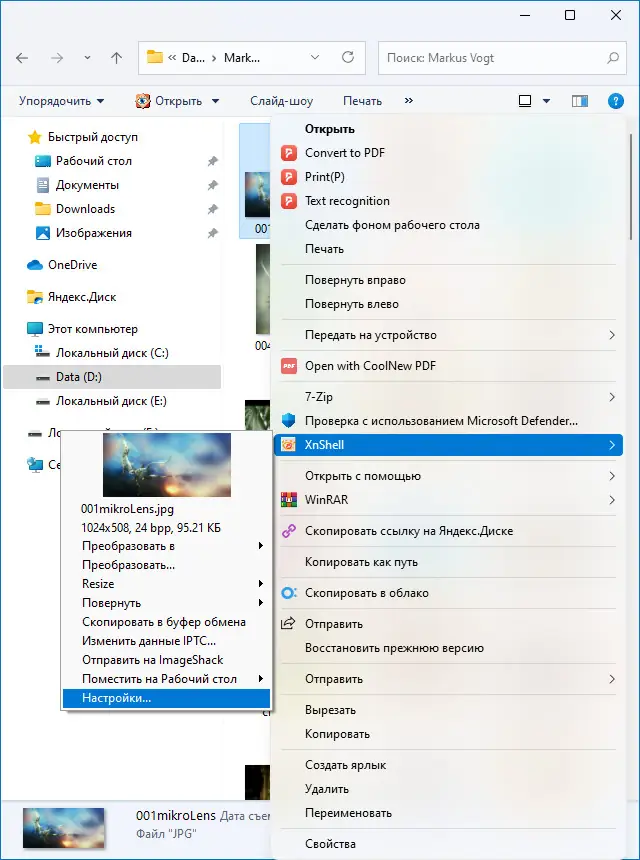Open view options dropdown arrow
Screen dimensions: 640x860
click(x=546, y=101)
